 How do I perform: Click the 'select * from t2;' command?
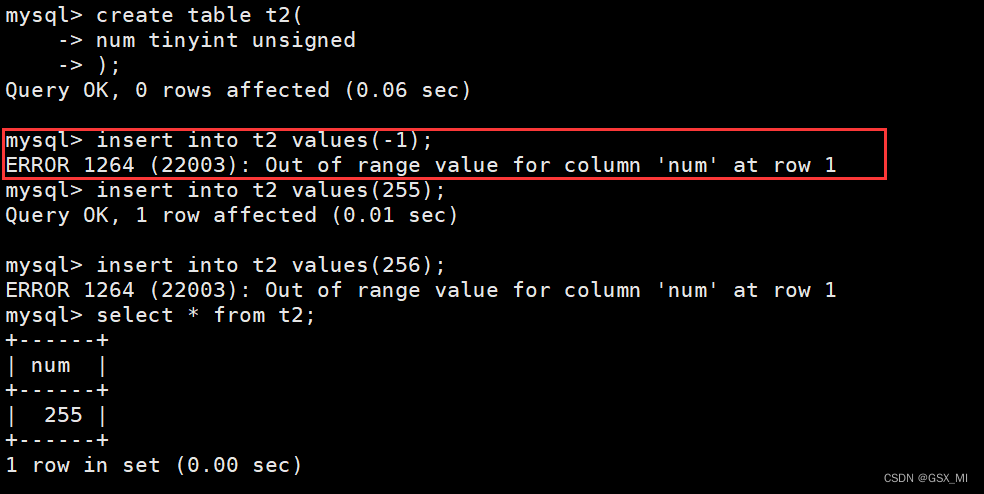tap(160, 315)
